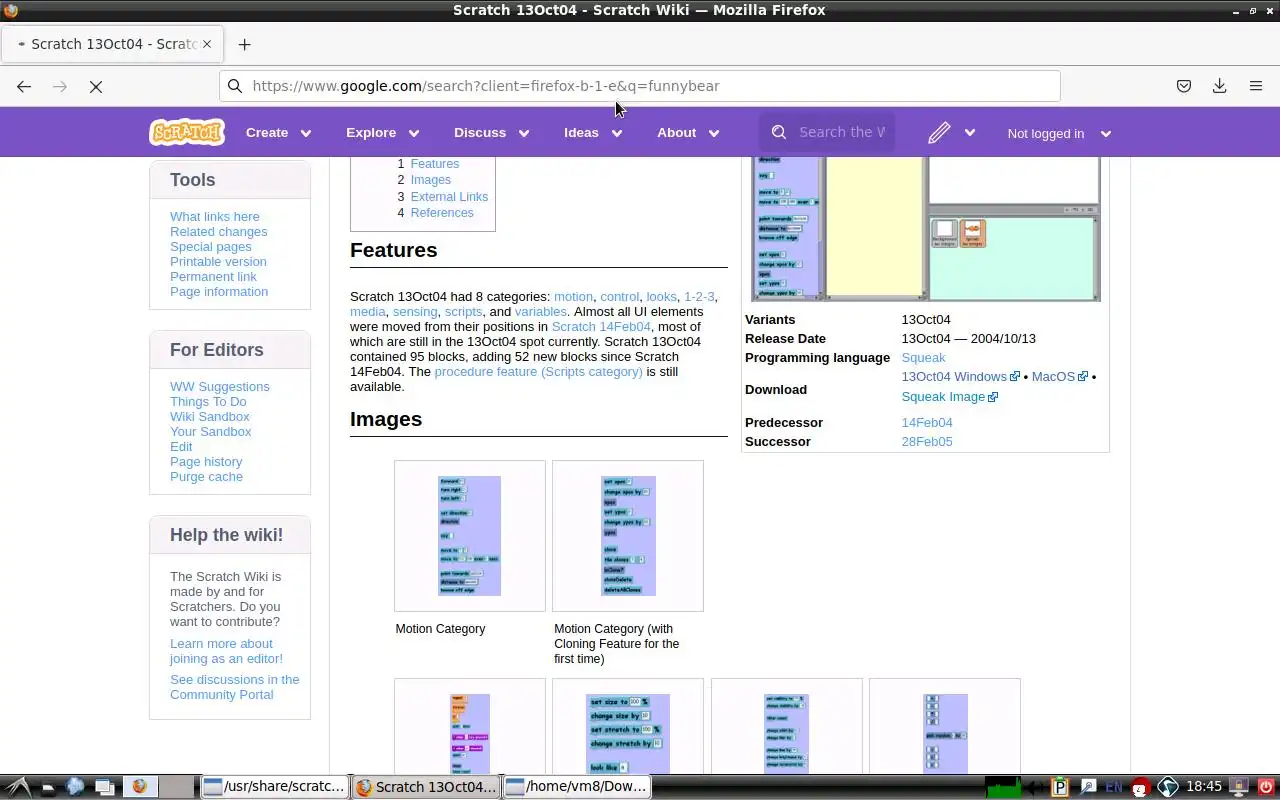
Task: Select the Scratch 13Oct04 taskbar window
Action: [426, 786]
